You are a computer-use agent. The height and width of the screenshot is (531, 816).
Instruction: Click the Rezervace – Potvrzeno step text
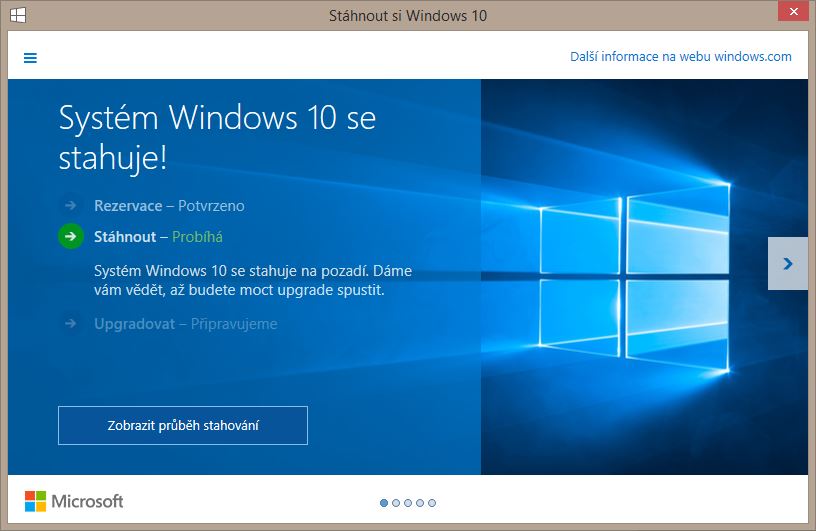pyautogui.click(x=169, y=206)
